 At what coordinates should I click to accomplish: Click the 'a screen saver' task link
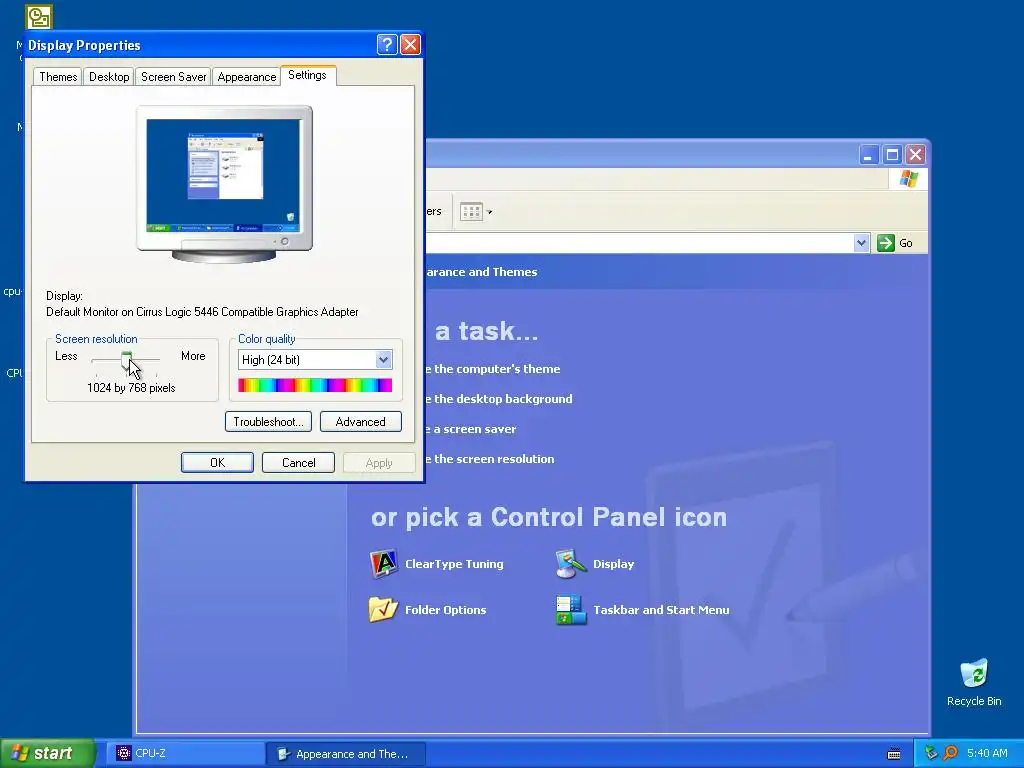click(471, 429)
